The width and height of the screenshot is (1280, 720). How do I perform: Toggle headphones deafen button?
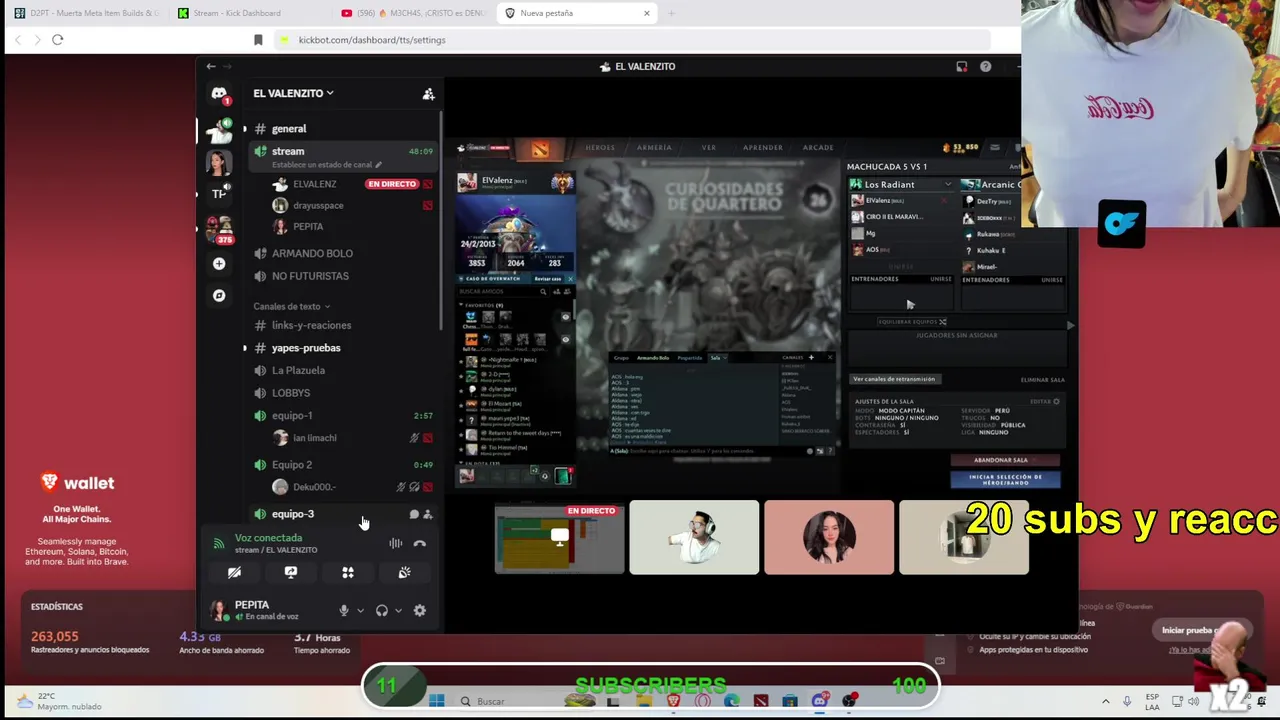[x=382, y=610]
